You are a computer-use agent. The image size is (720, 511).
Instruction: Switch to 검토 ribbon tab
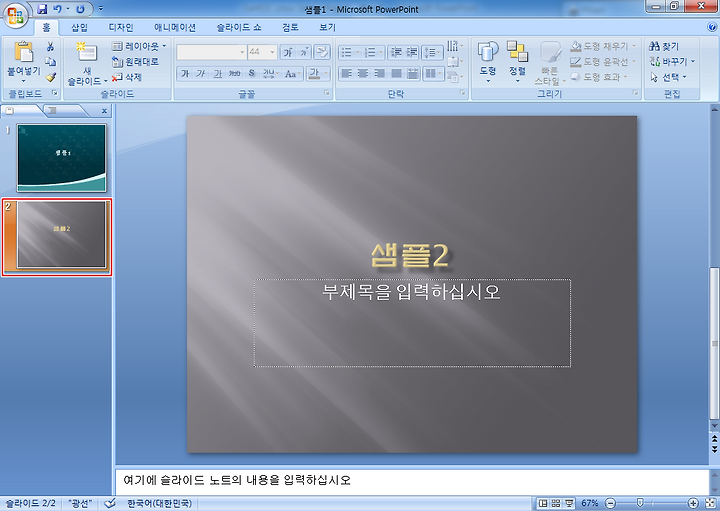(290, 28)
